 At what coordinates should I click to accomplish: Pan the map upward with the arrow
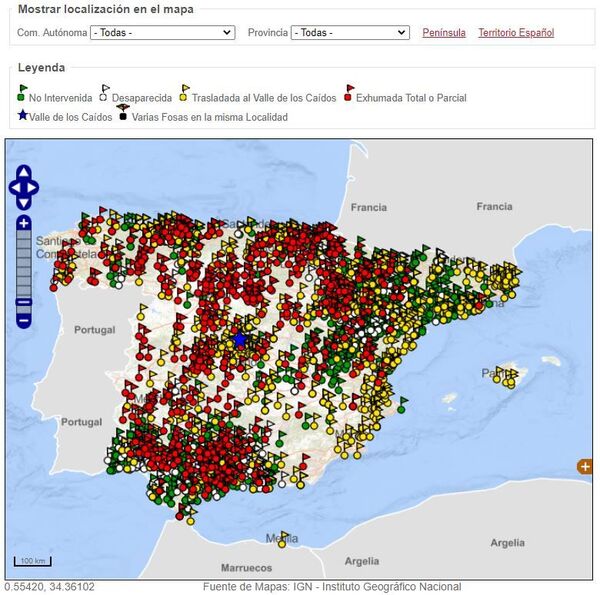click(x=24, y=172)
